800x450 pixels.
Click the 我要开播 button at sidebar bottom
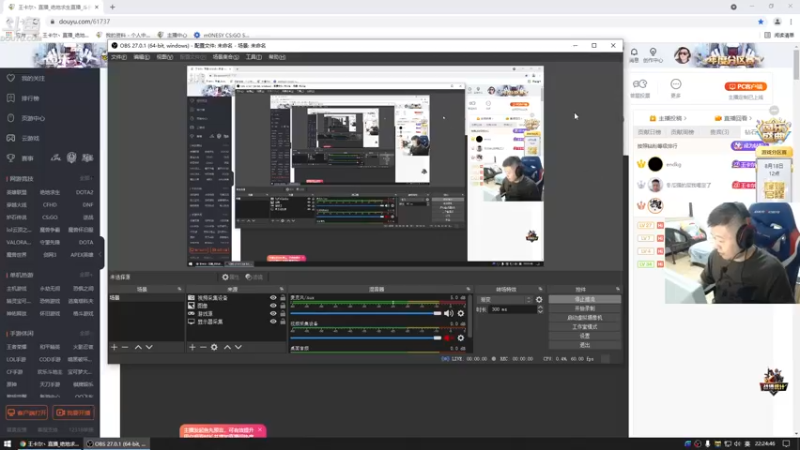tap(73, 413)
